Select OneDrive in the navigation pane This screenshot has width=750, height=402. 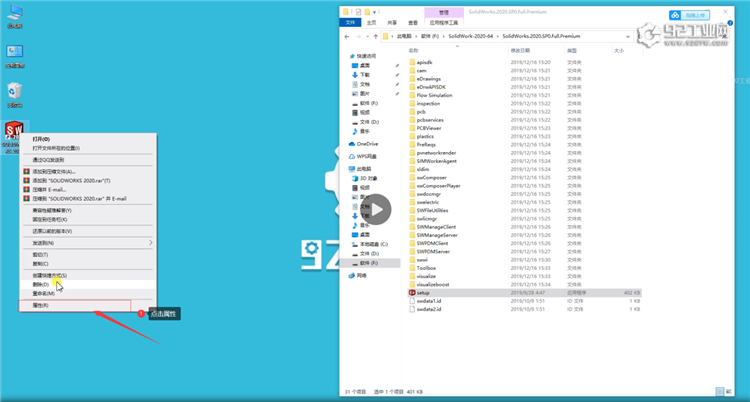tap(367, 144)
